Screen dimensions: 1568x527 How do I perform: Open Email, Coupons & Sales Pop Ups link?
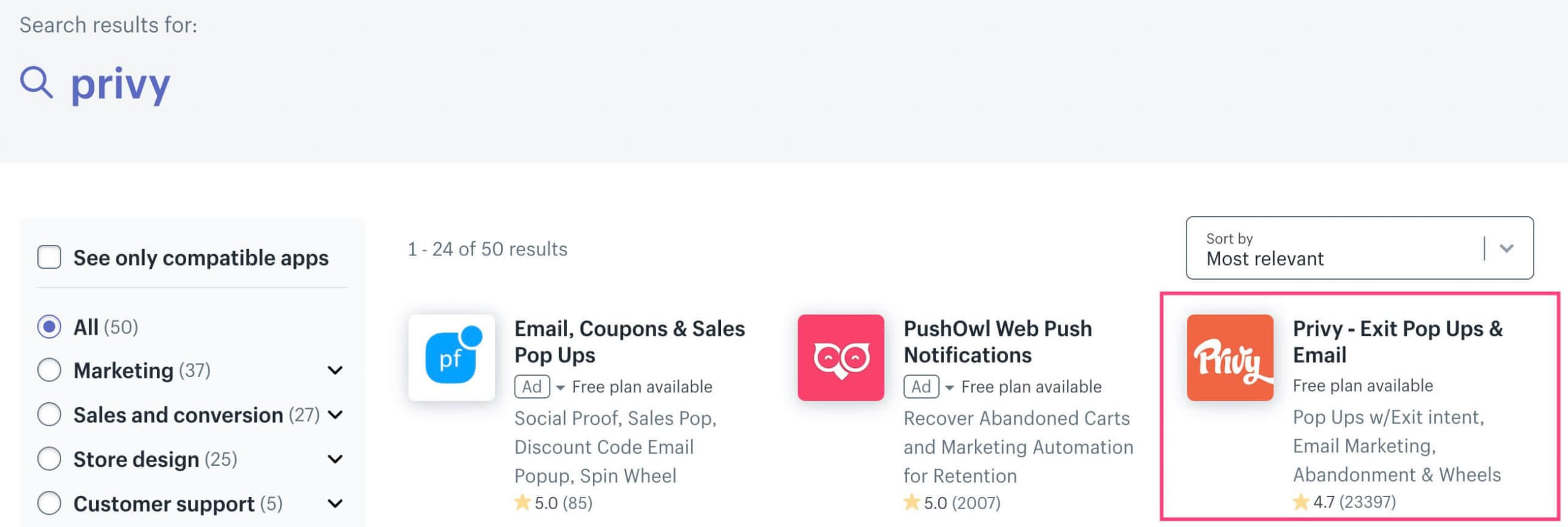point(630,342)
